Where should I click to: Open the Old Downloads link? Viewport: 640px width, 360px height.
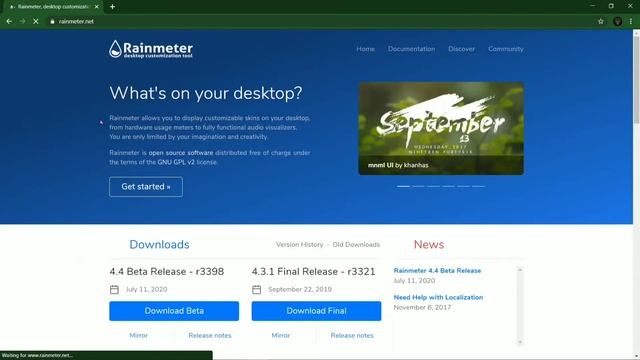pos(356,244)
